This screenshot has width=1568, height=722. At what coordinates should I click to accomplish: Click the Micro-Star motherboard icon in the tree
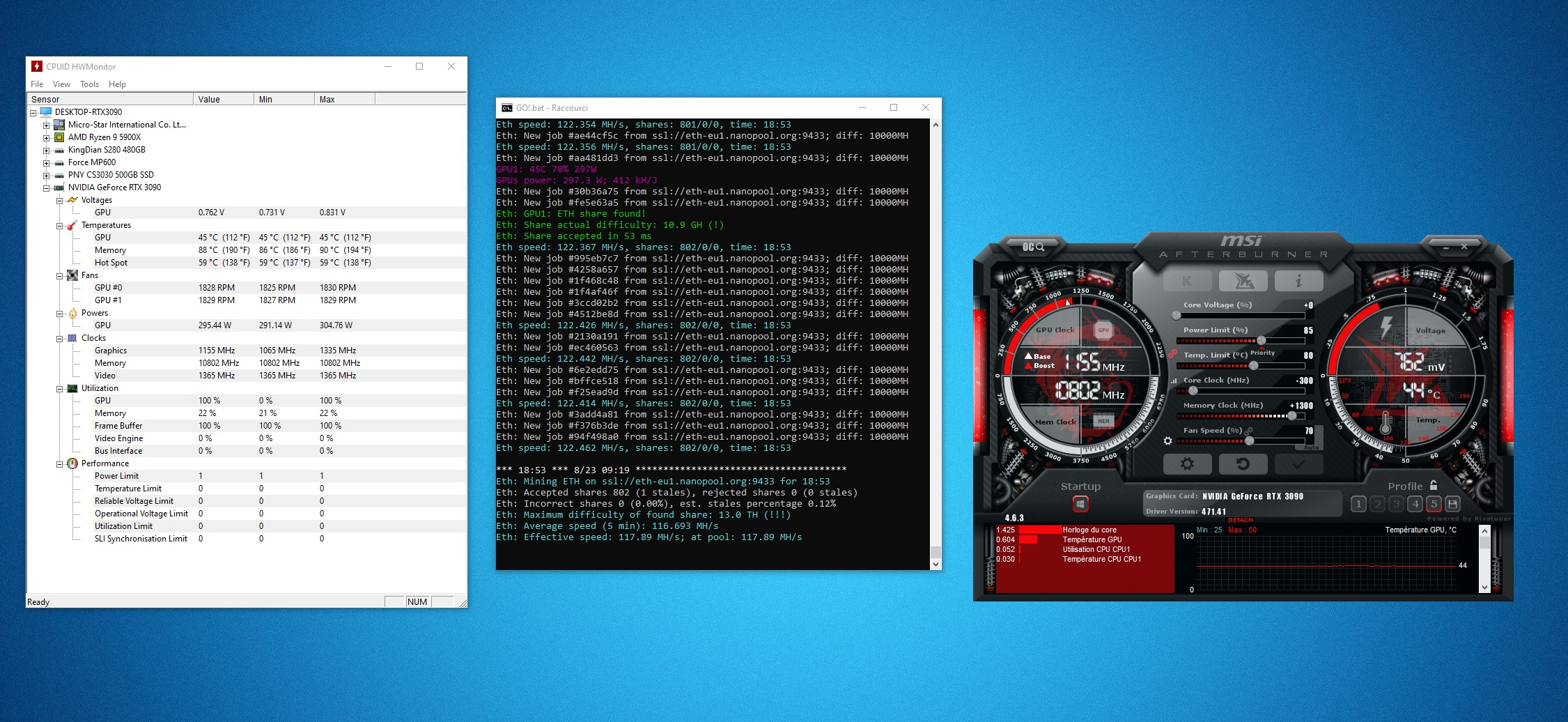(59, 125)
